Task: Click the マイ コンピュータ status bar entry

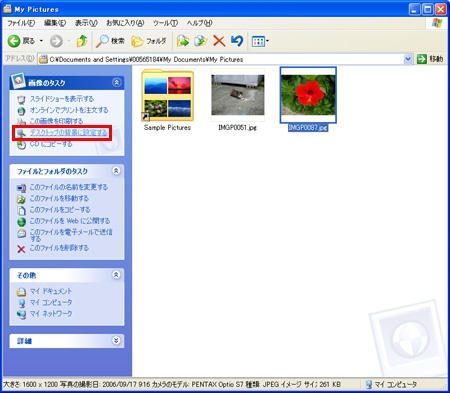Action: (391, 384)
